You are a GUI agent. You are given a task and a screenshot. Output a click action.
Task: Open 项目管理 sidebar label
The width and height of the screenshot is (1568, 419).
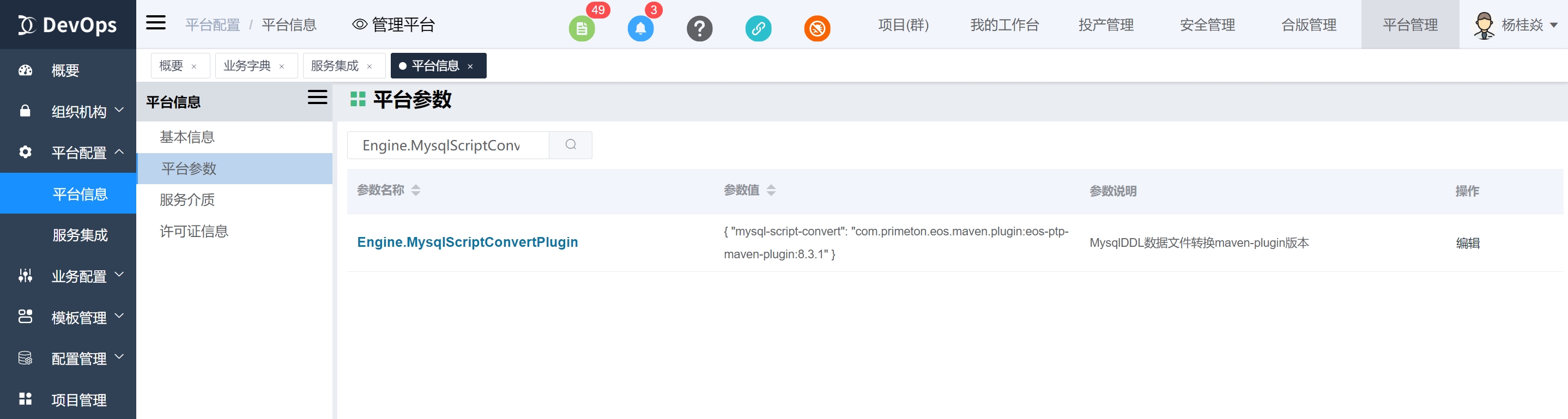pos(79,399)
